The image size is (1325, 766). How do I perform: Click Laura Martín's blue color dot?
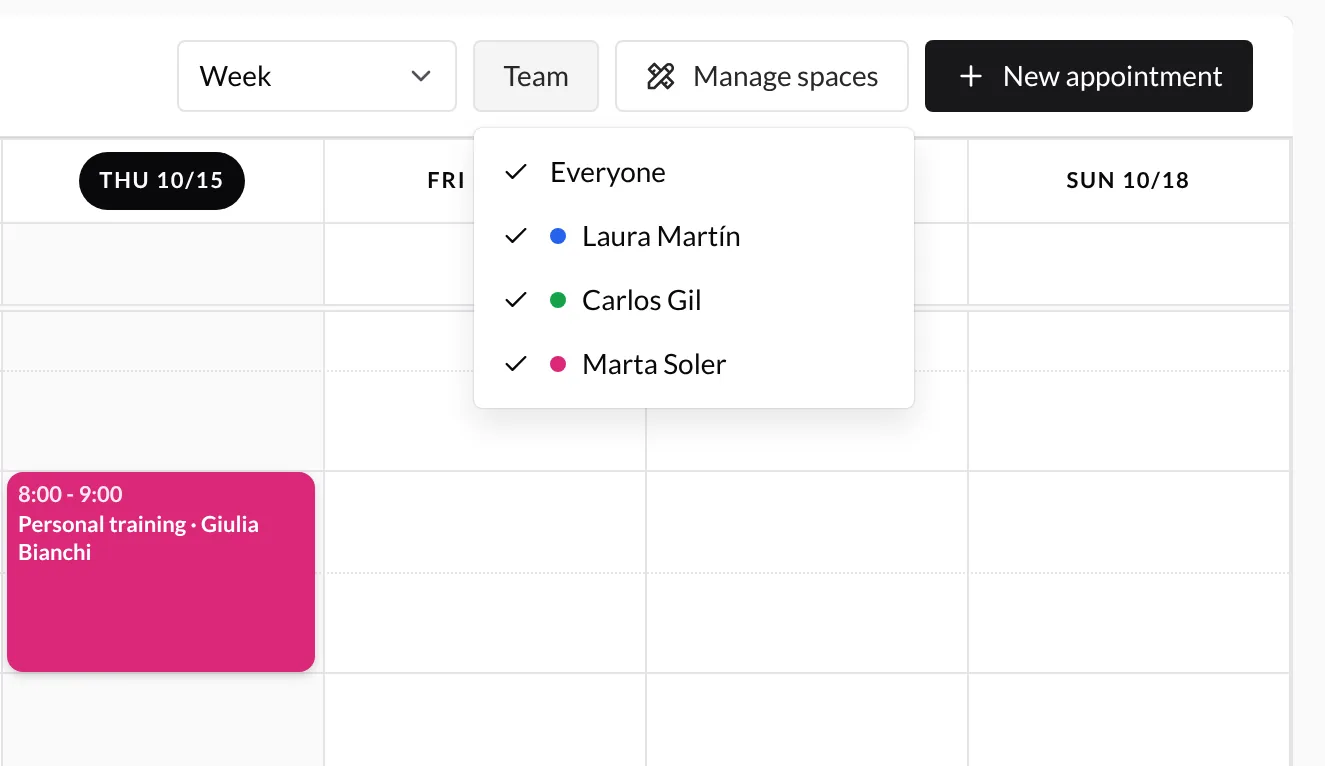pos(558,236)
